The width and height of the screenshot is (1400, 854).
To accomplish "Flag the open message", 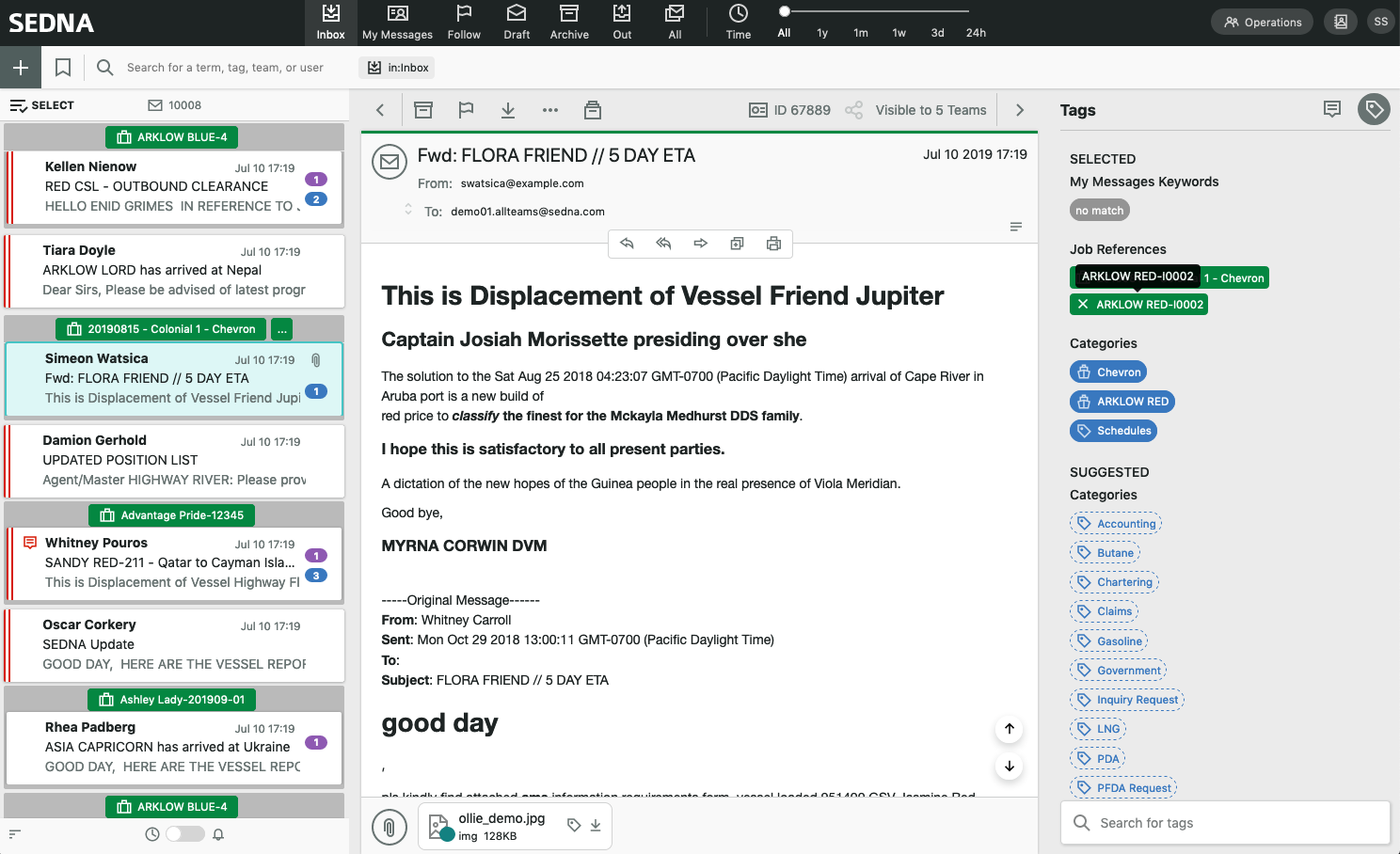I will point(465,110).
